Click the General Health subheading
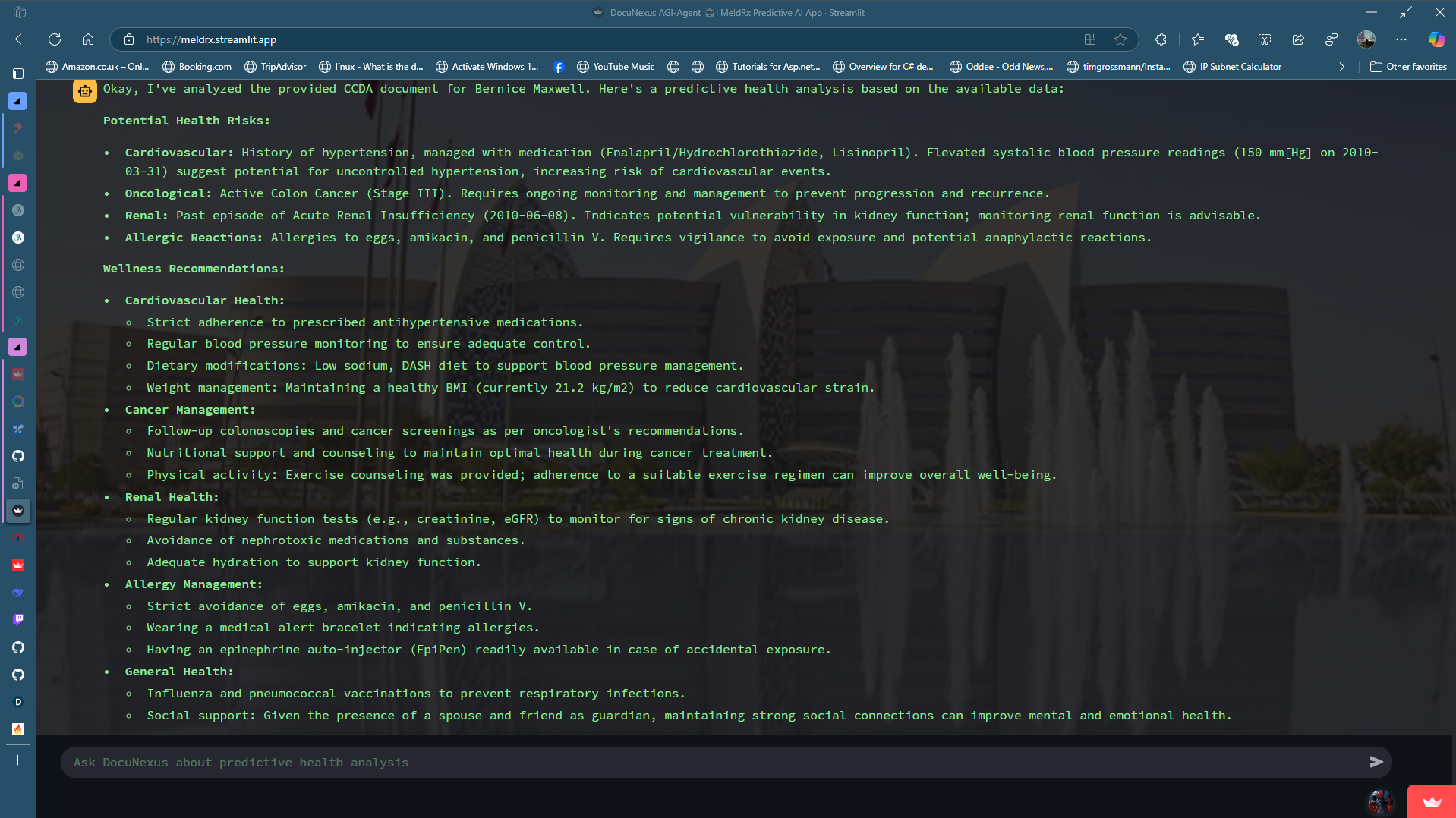The image size is (1456, 818). point(179,672)
